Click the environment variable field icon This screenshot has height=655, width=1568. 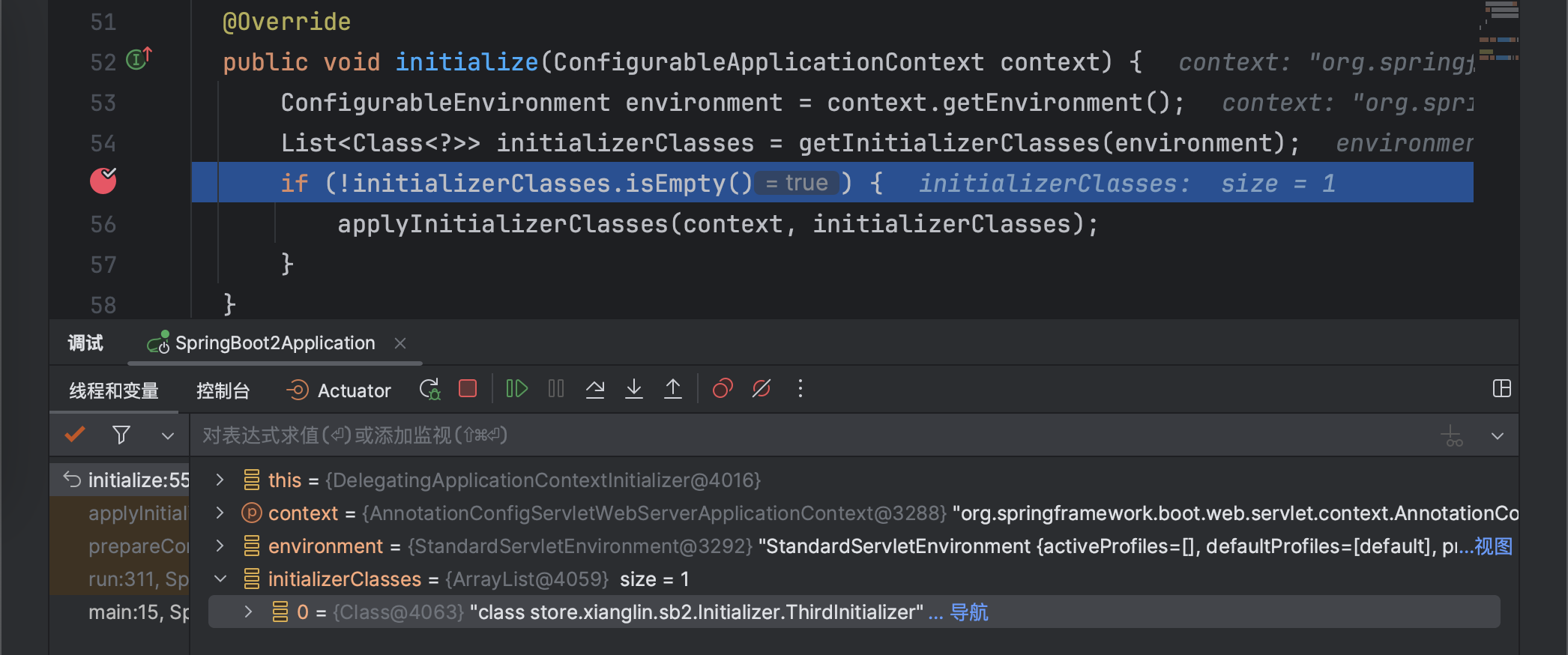pyautogui.click(x=252, y=546)
